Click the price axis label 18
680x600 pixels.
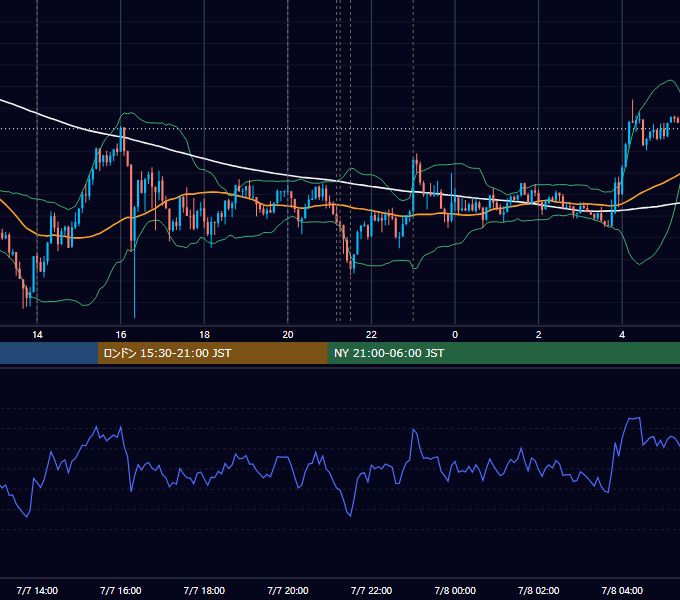[204, 335]
